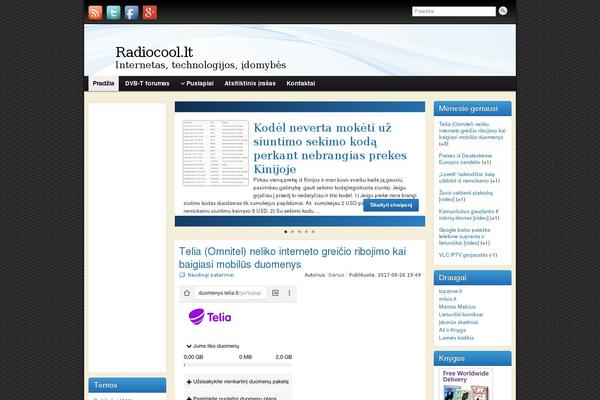
Task: Click the featured article table thumbnail
Action: click(x=216, y=153)
